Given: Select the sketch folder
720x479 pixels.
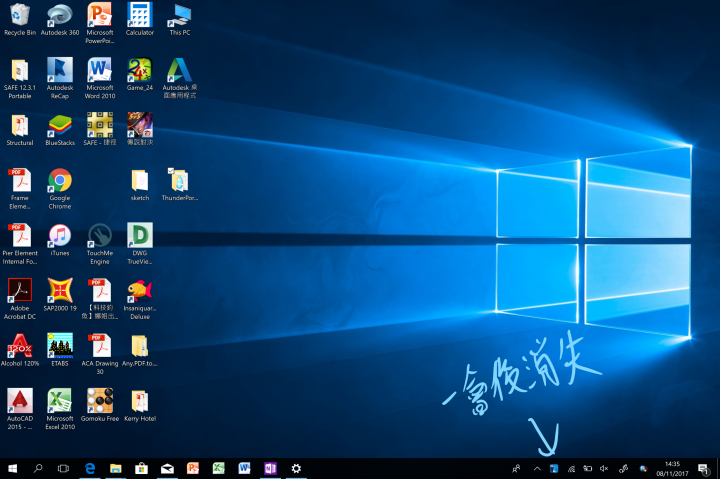Looking at the screenshot, I should (140, 185).
